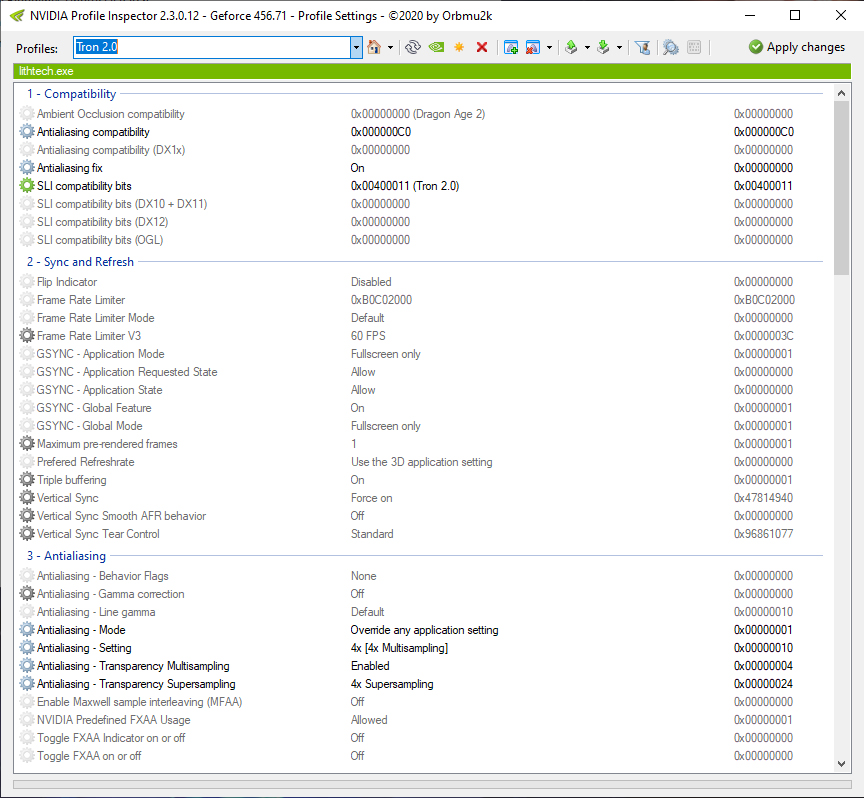The image size is (864, 798).
Task: Click into the Profiles field showing Tron 2.0
Action: 212,47
